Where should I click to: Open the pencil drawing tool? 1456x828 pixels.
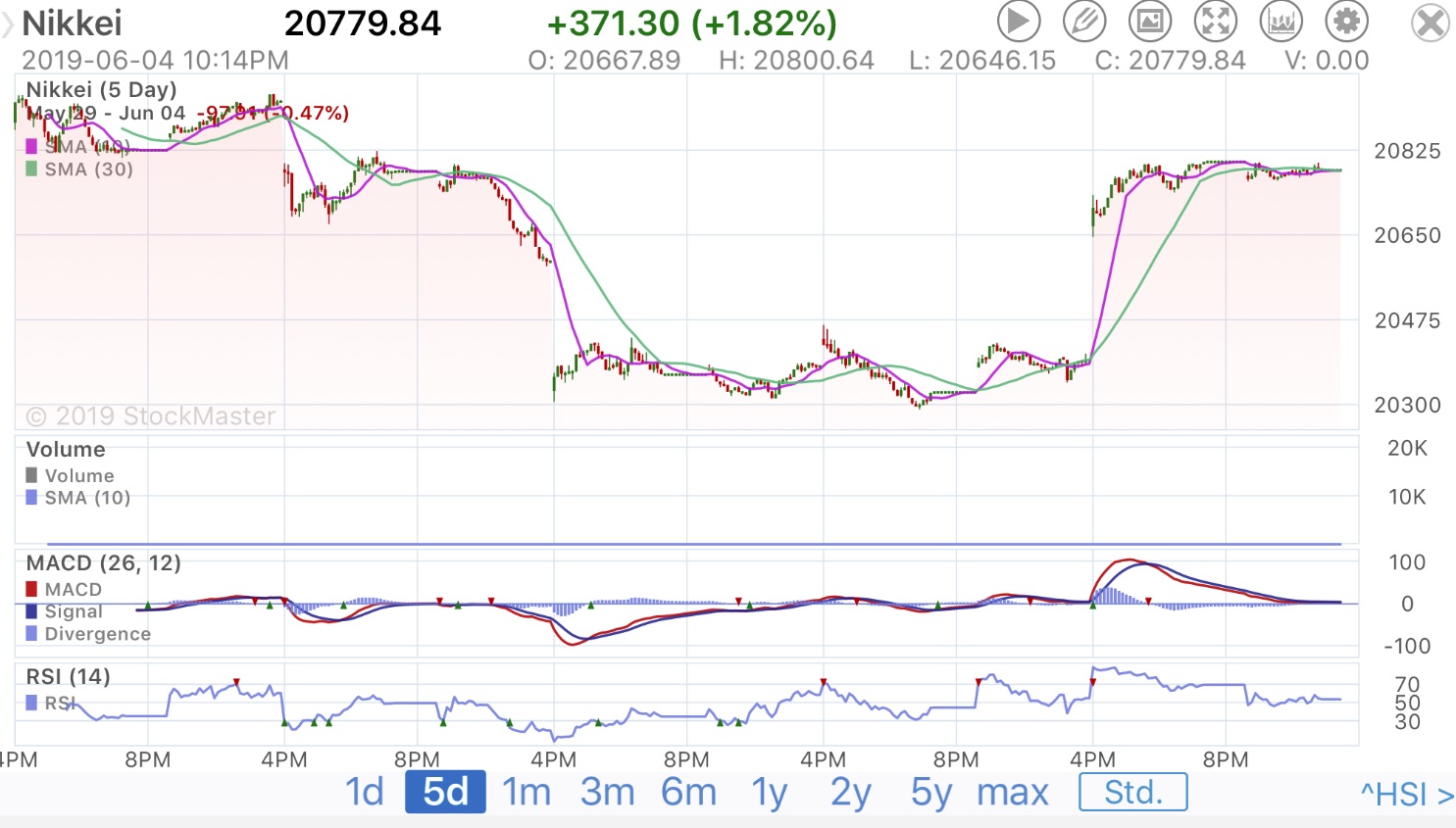[1084, 21]
